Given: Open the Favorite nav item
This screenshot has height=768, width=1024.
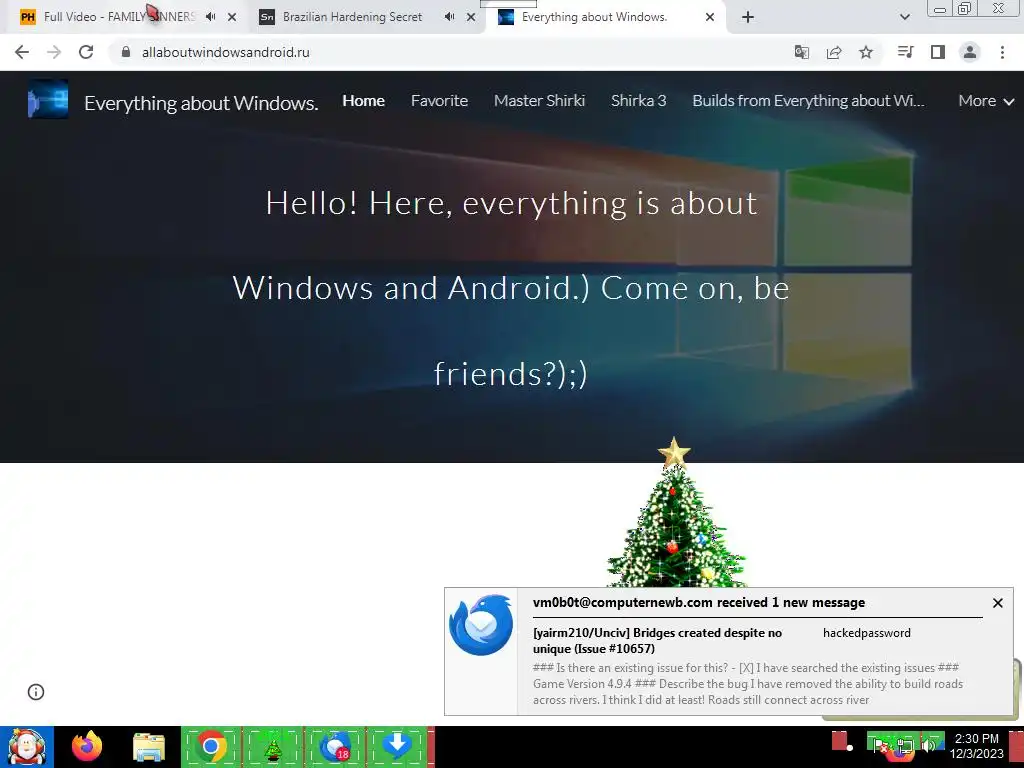Looking at the screenshot, I should (x=440, y=101).
